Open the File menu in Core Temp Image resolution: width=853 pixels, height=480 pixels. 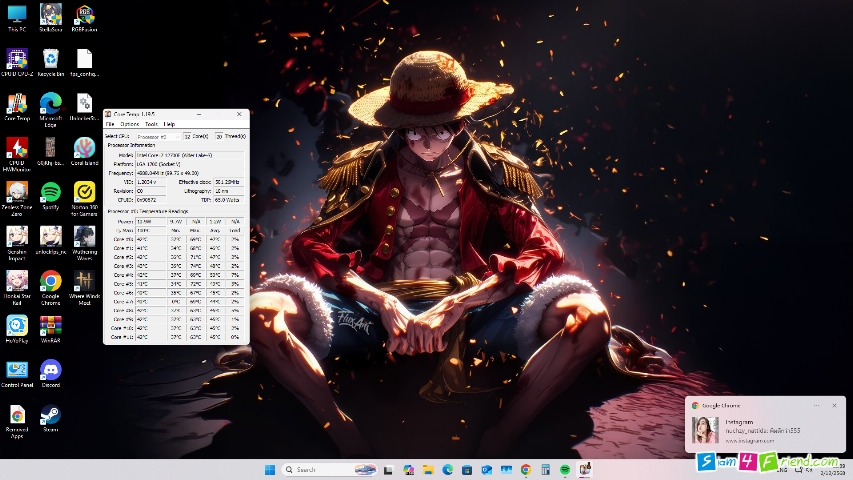pos(110,124)
